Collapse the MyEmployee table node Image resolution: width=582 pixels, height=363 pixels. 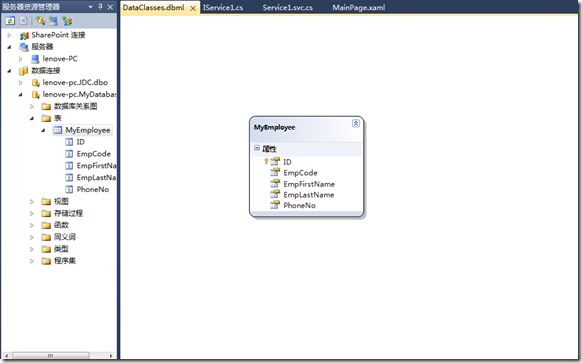[43, 130]
